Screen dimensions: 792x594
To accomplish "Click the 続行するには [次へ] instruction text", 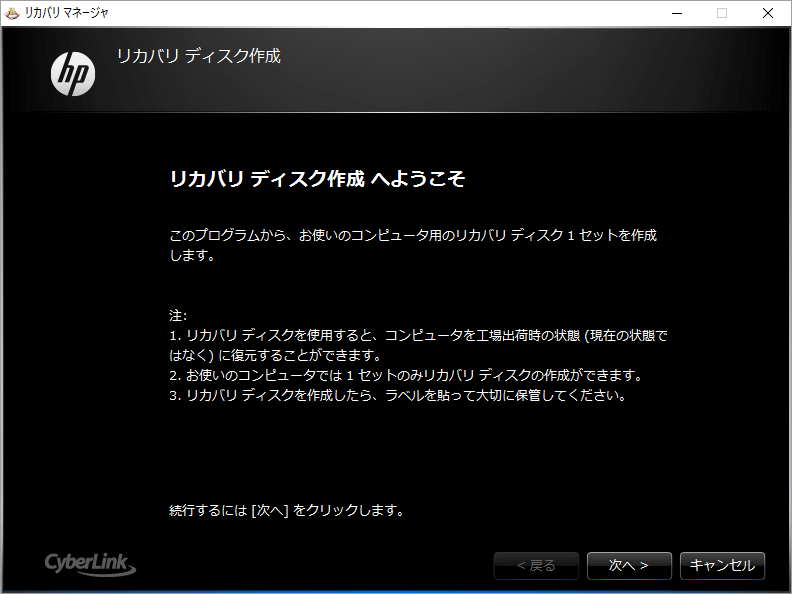I will pyautogui.click(x=286, y=510).
